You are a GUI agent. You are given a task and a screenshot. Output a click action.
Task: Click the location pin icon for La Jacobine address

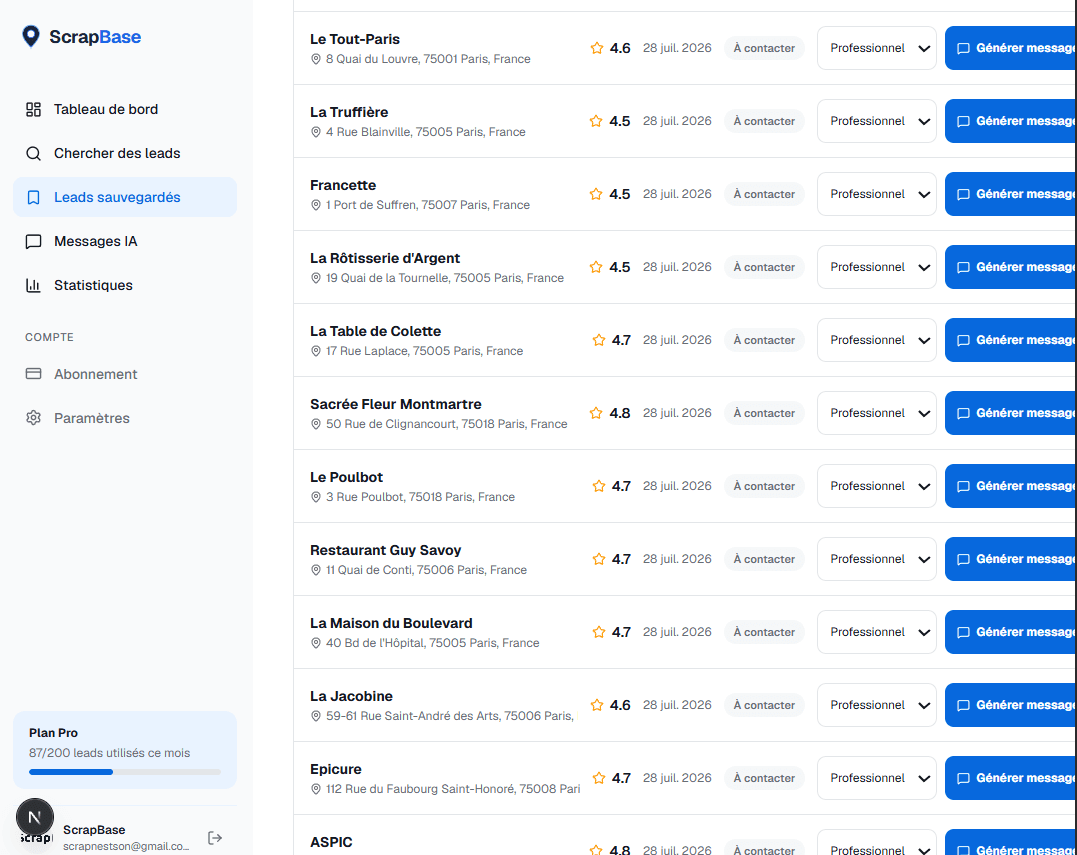tap(316, 716)
